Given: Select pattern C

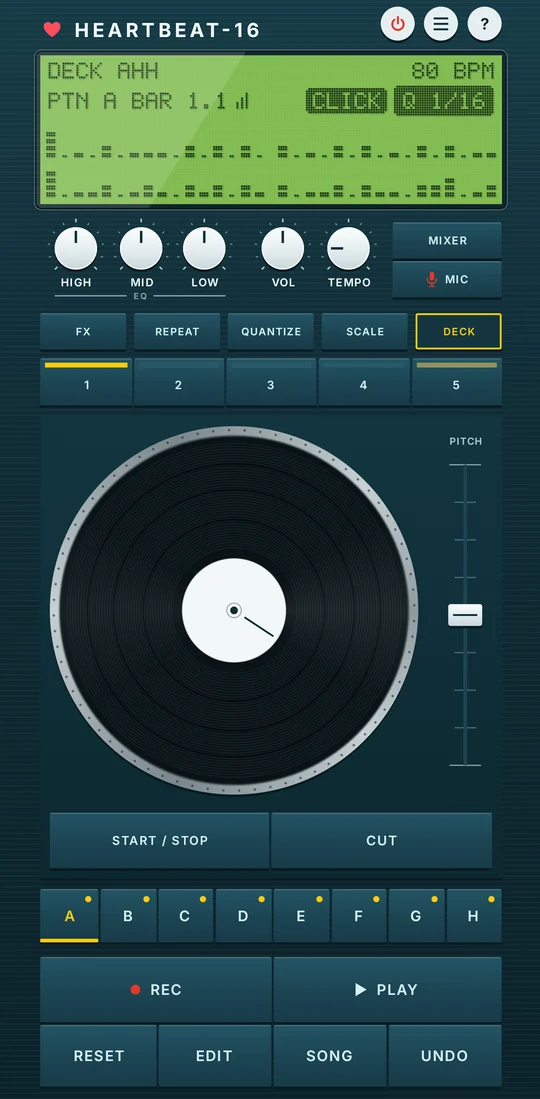Looking at the screenshot, I should [x=185, y=916].
